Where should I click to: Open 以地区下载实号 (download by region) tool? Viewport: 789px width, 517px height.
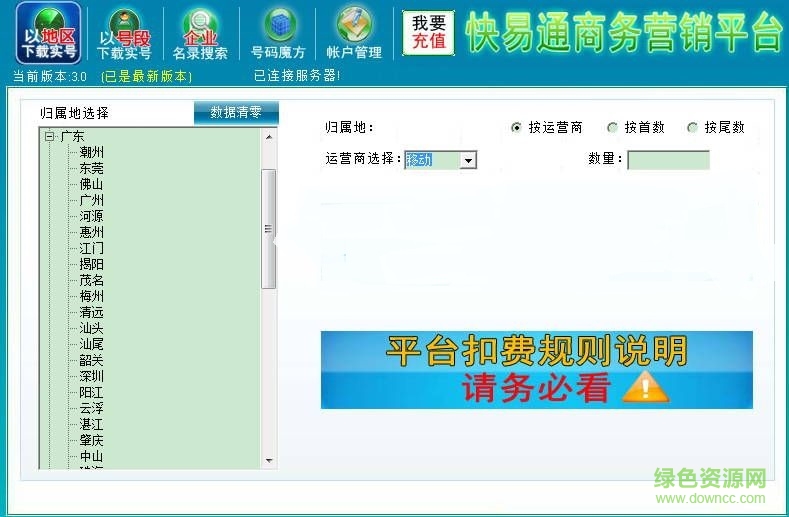pyautogui.click(x=48, y=33)
